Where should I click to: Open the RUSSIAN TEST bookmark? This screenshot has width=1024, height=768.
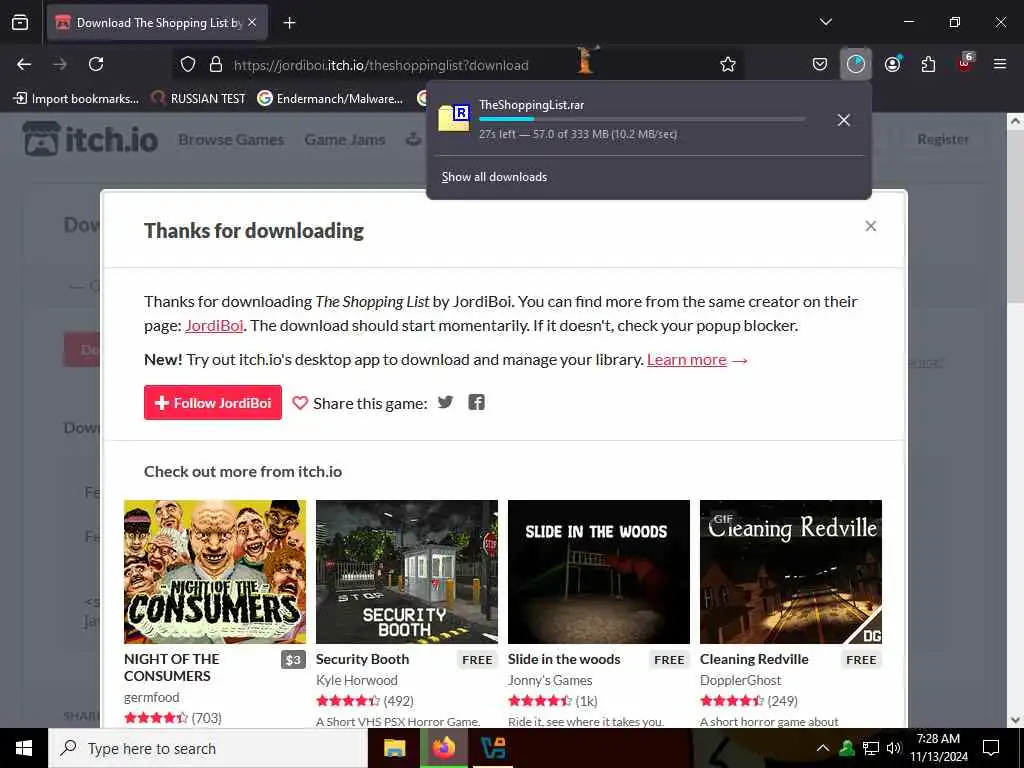(199, 99)
